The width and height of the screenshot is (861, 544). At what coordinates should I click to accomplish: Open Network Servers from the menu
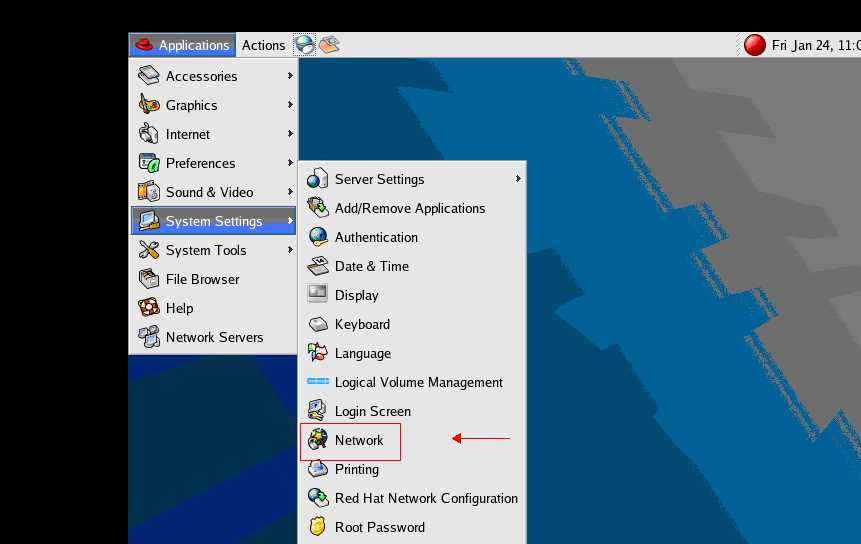[x=214, y=337]
